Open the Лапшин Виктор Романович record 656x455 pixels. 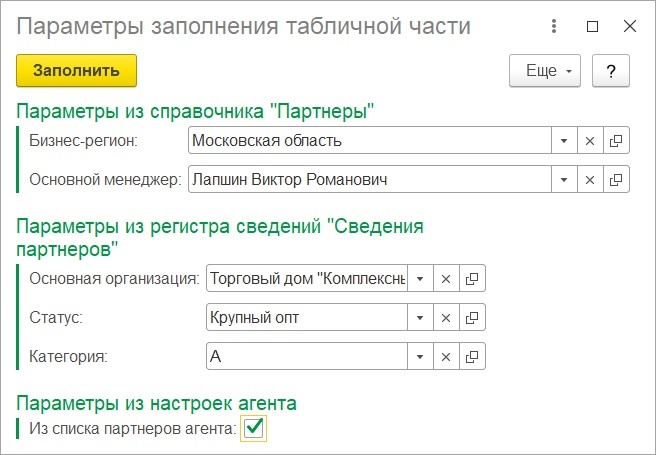(616, 180)
